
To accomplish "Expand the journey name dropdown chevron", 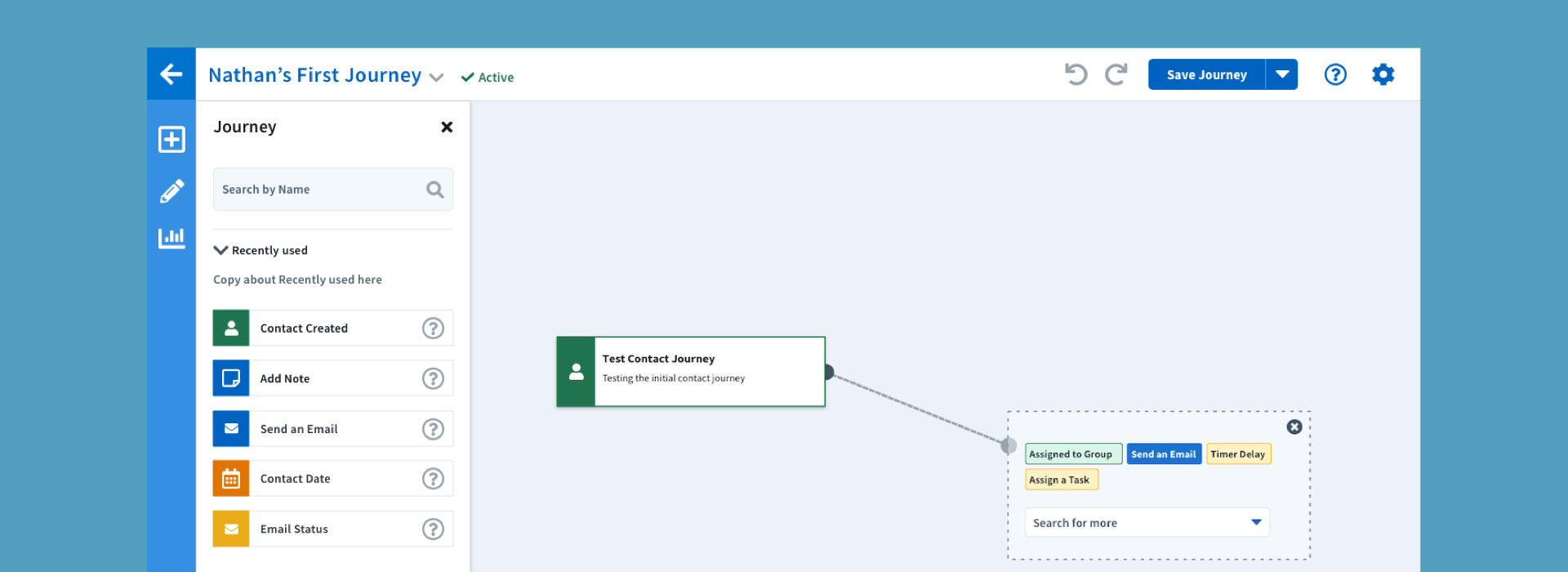I will click(x=437, y=78).
